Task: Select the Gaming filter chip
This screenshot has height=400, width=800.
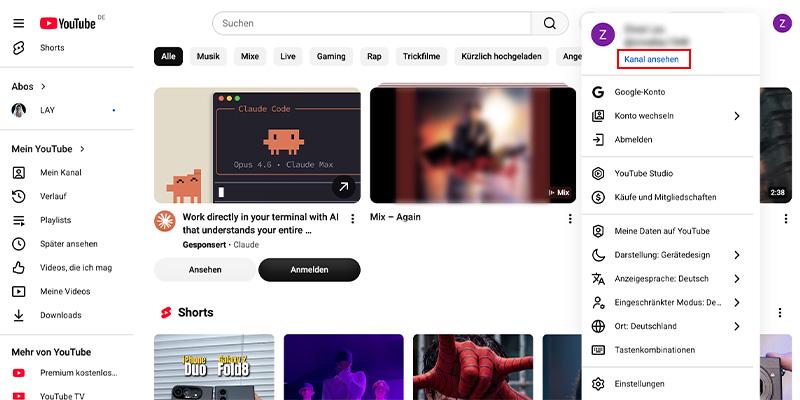Action: click(x=331, y=57)
